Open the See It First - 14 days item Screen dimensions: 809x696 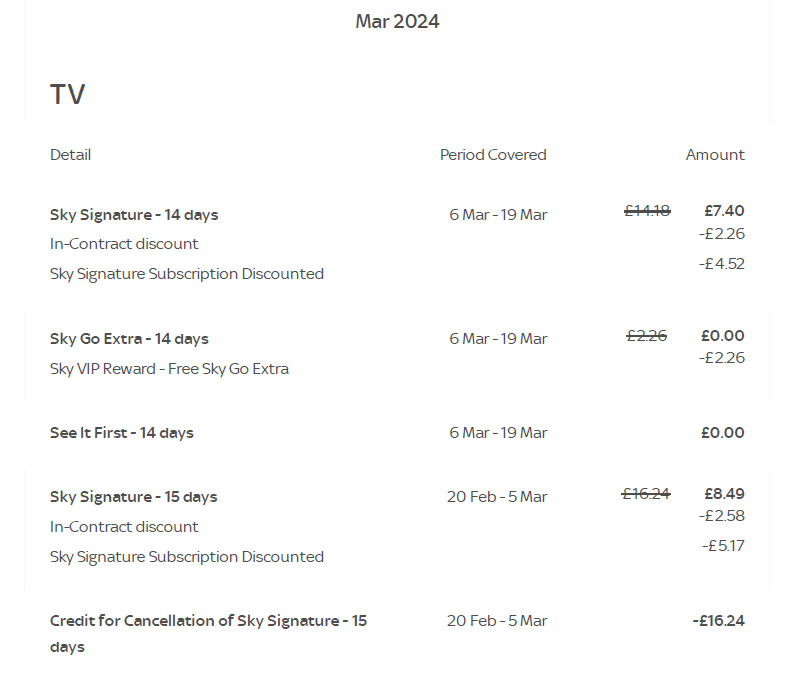click(x=122, y=433)
